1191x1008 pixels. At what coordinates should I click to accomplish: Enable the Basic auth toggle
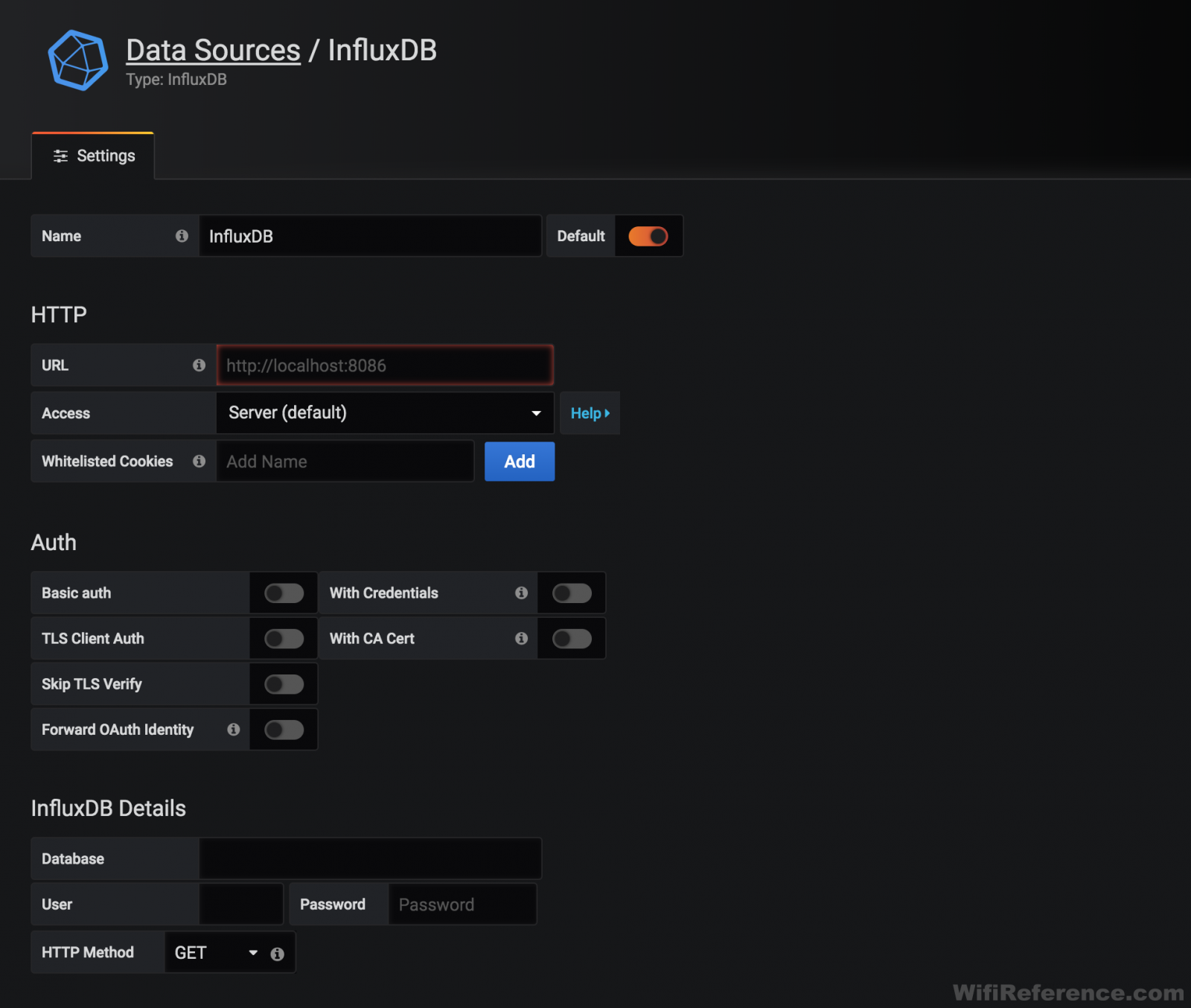click(284, 593)
